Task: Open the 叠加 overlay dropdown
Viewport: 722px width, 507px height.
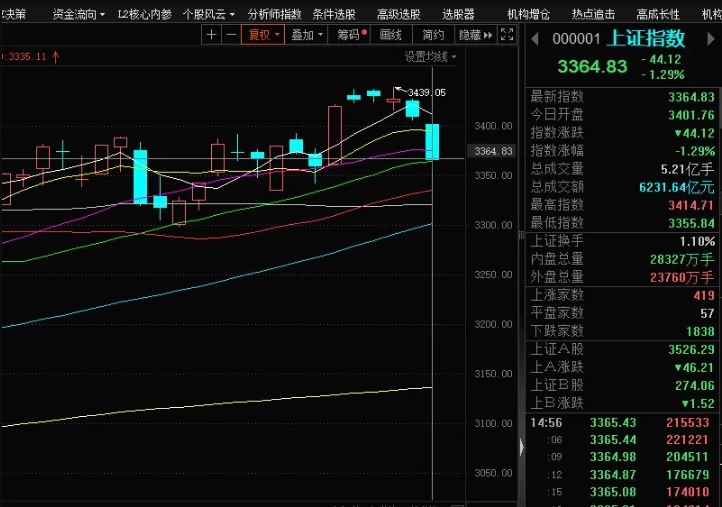Action: pyautogui.click(x=306, y=35)
